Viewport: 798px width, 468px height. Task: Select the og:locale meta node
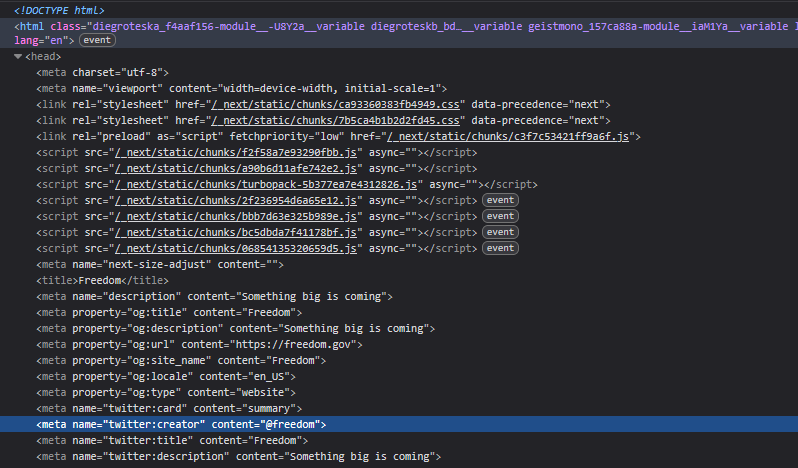(166, 376)
